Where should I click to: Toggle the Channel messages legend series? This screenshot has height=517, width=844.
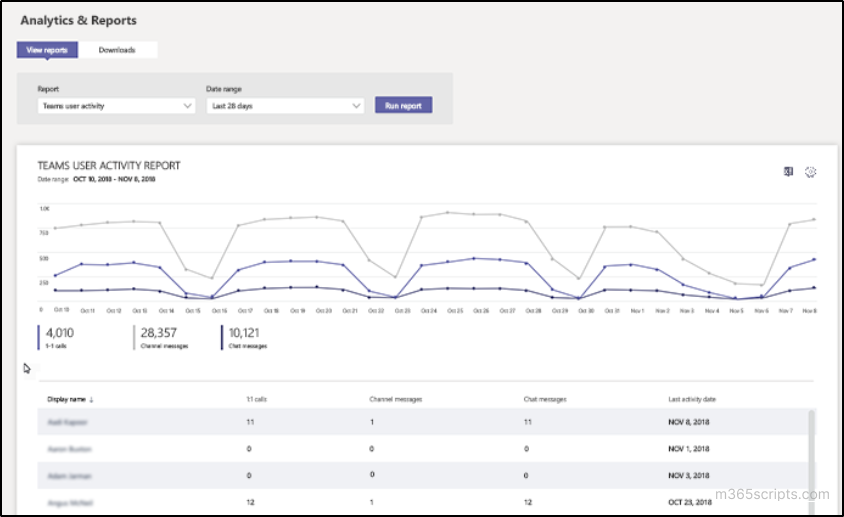click(163, 338)
